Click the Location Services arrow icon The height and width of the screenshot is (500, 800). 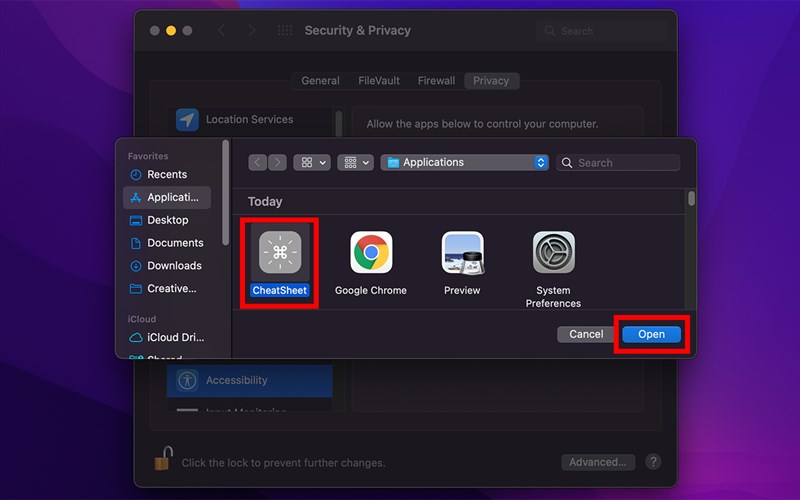pos(187,120)
